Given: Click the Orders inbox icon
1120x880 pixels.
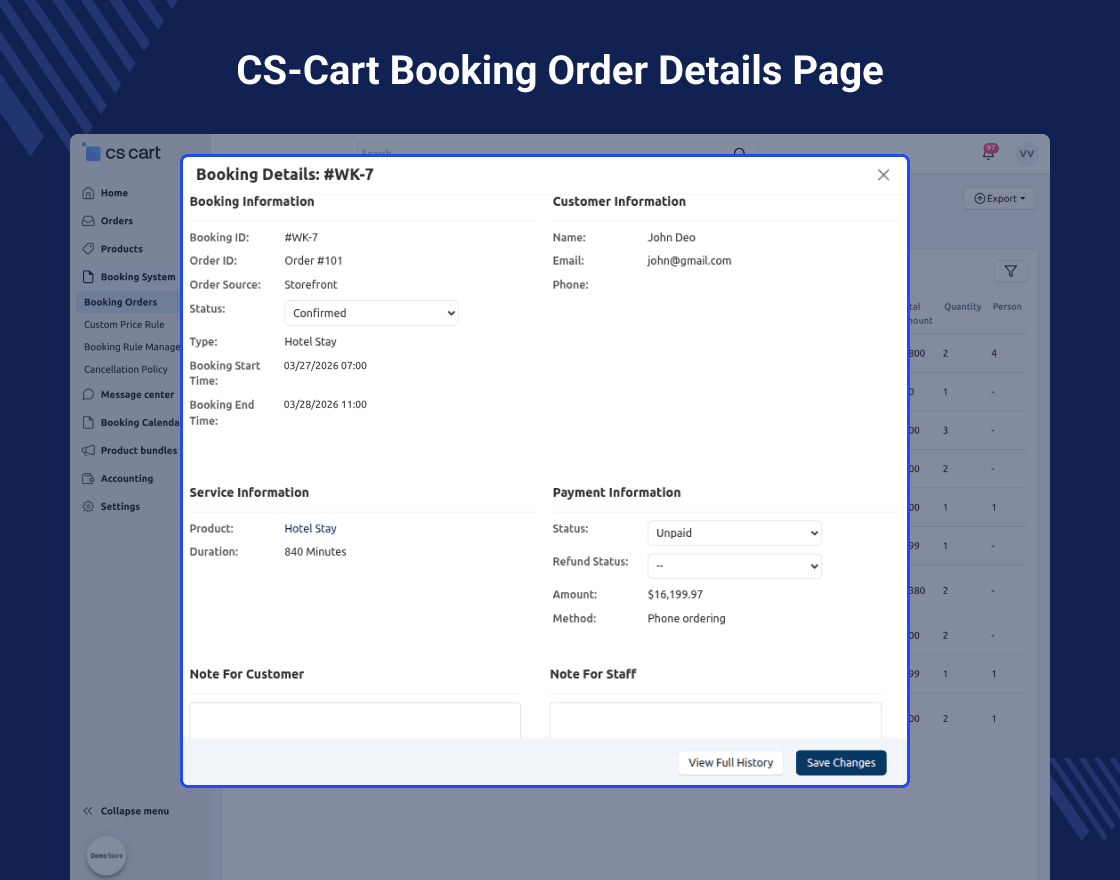Looking at the screenshot, I should [x=88, y=221].
